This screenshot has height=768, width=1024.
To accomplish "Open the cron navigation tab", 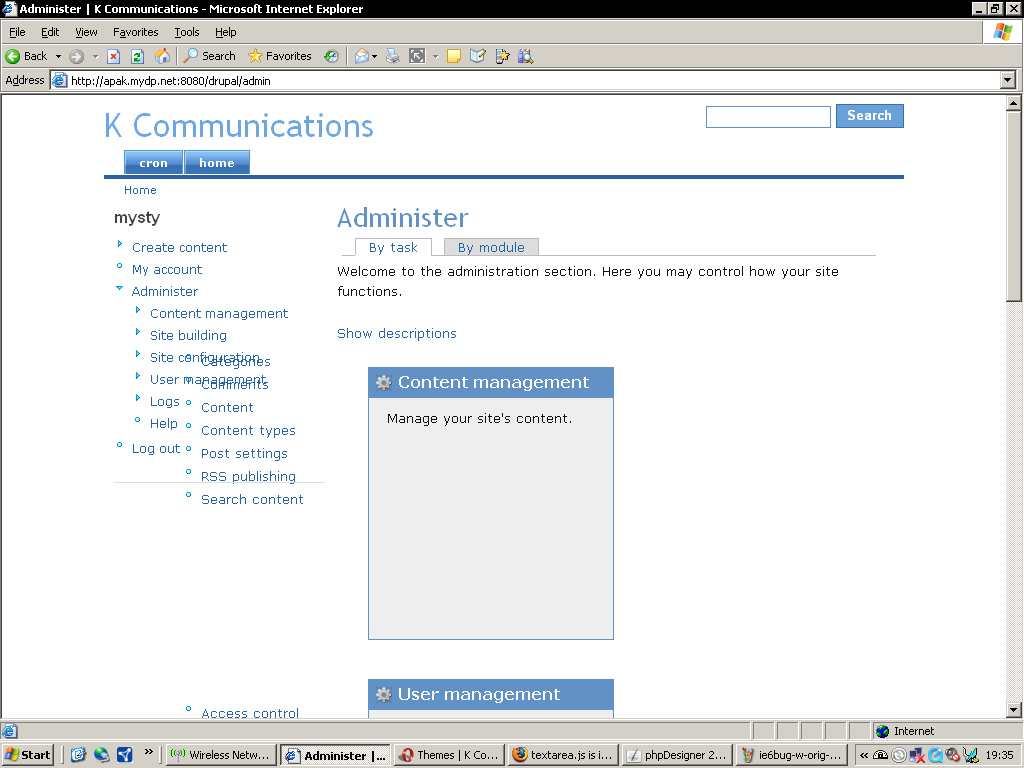I will pyautogui.click(x=153, y=163).
